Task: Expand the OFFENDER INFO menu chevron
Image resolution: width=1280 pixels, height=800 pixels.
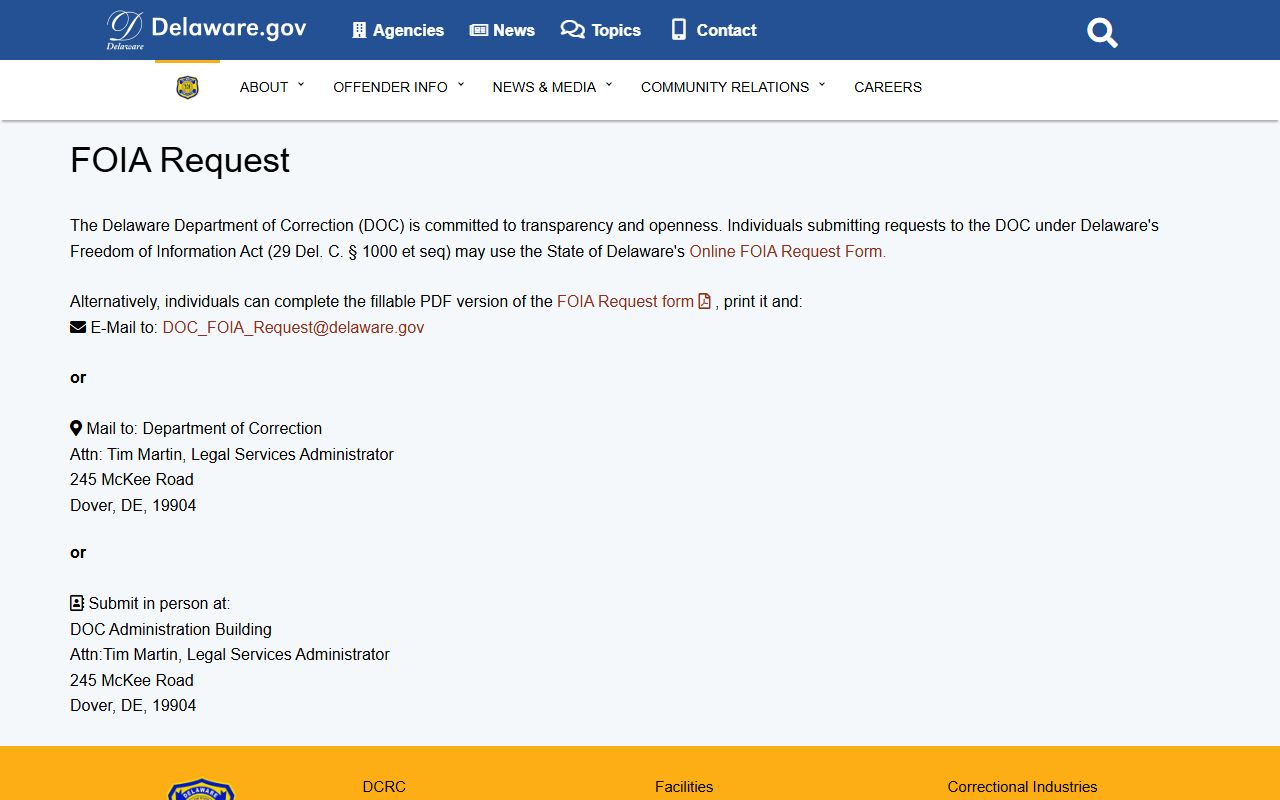Action: 461,85
